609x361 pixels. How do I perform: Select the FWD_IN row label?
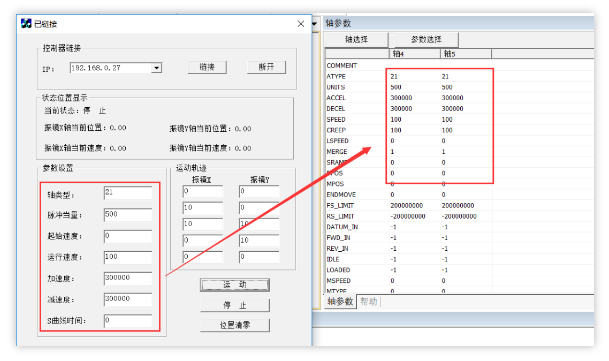click(x=338, y=238)
